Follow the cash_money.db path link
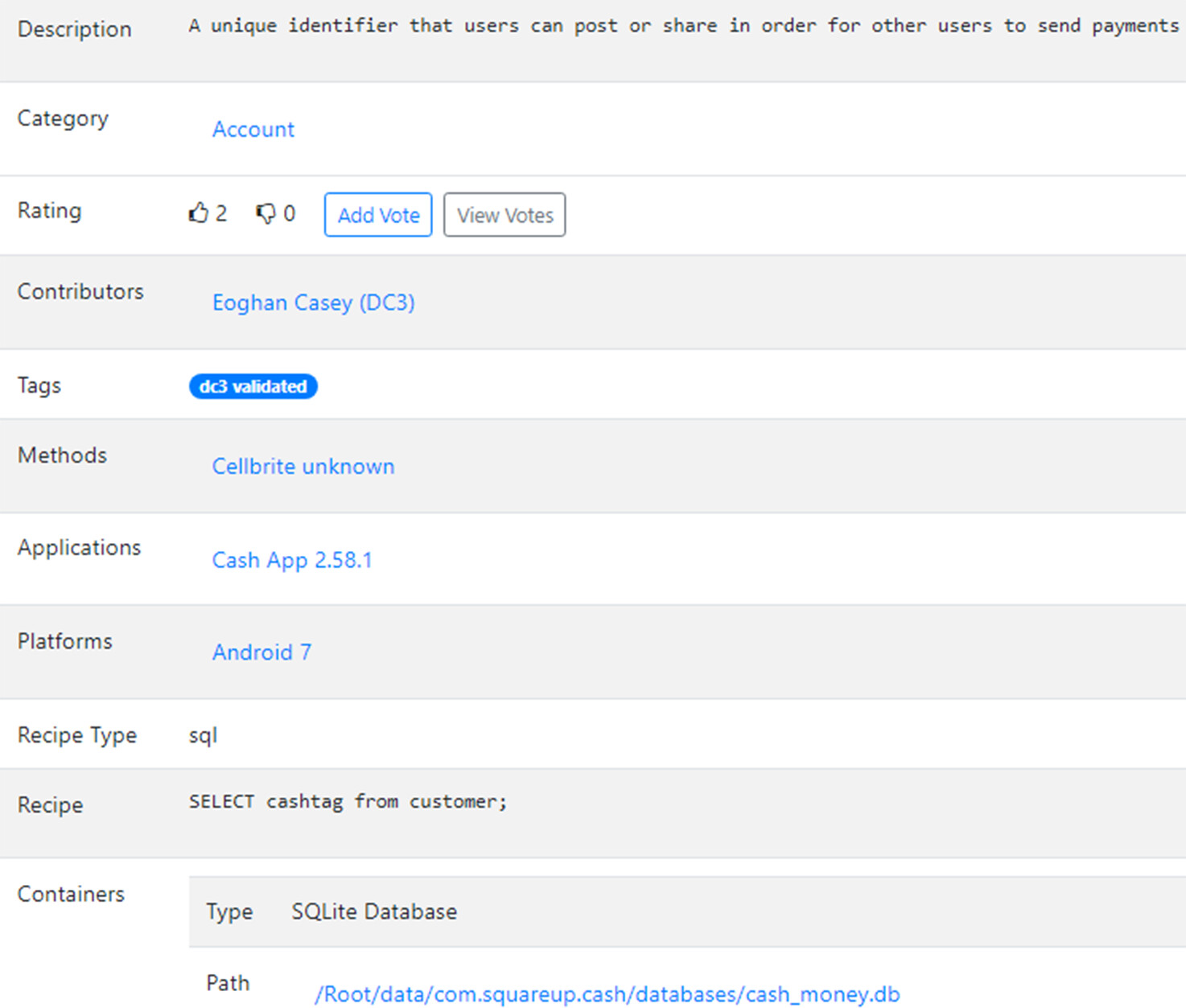The image size is (1186, 1008). (607, 994)
